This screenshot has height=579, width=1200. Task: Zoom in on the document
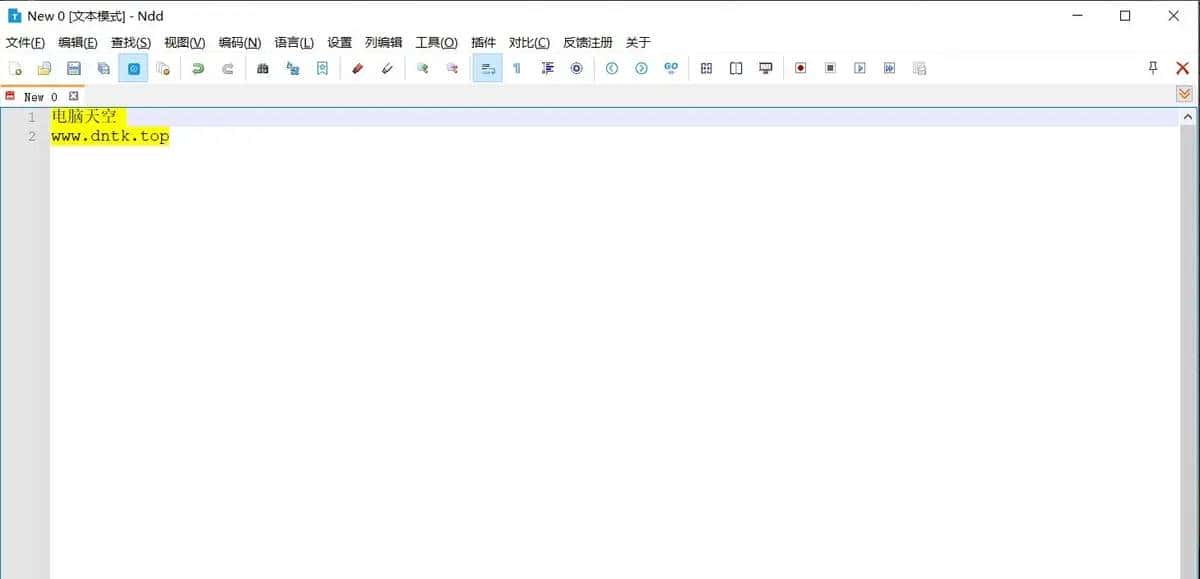421,68
